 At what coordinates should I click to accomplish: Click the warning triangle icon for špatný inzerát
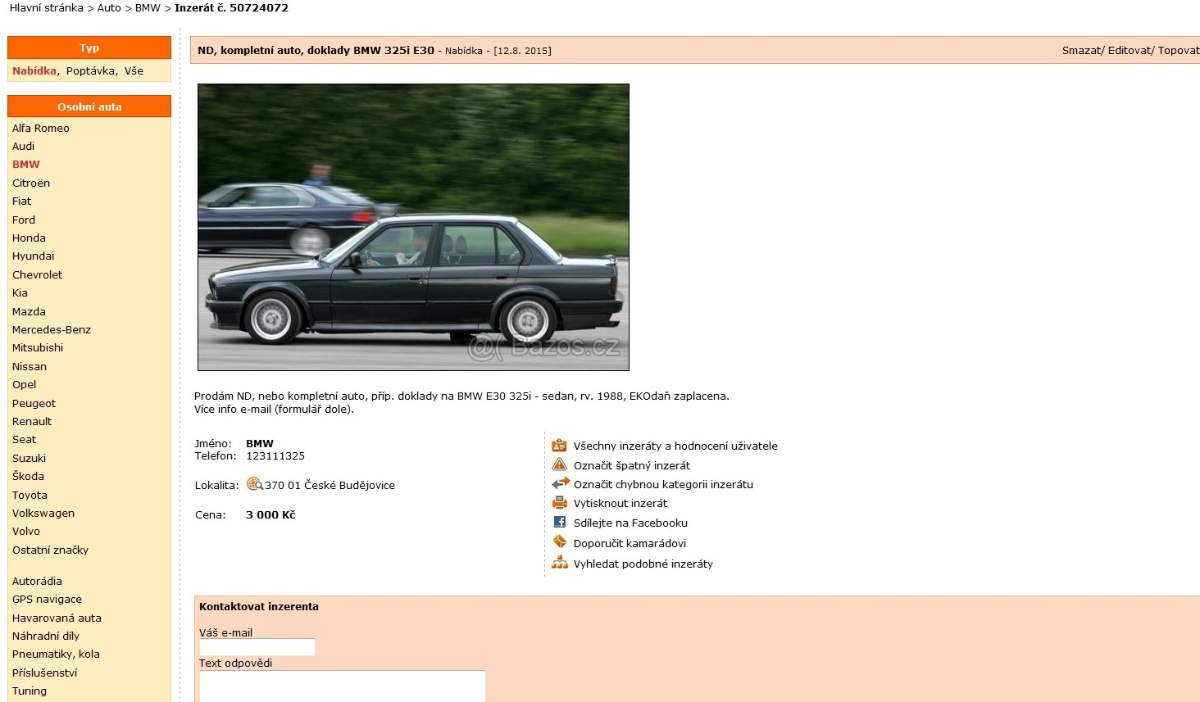pos(559,465)
